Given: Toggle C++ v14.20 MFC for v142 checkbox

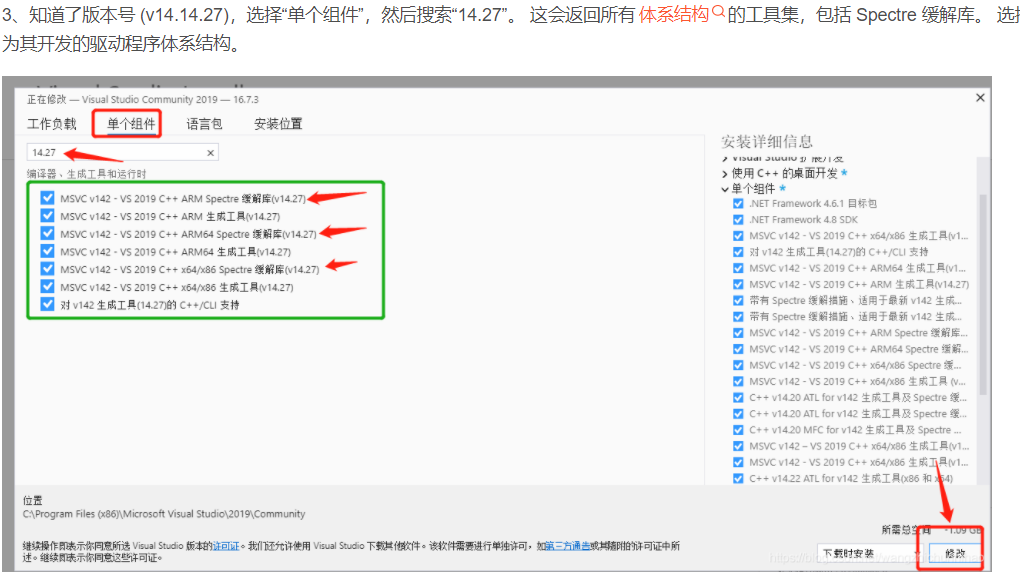Looking at the screenshot, I should 738,430.
